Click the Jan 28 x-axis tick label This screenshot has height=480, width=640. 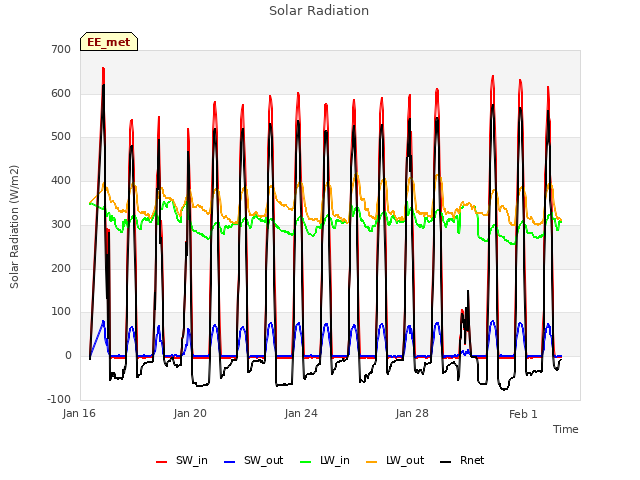point(412,413)
